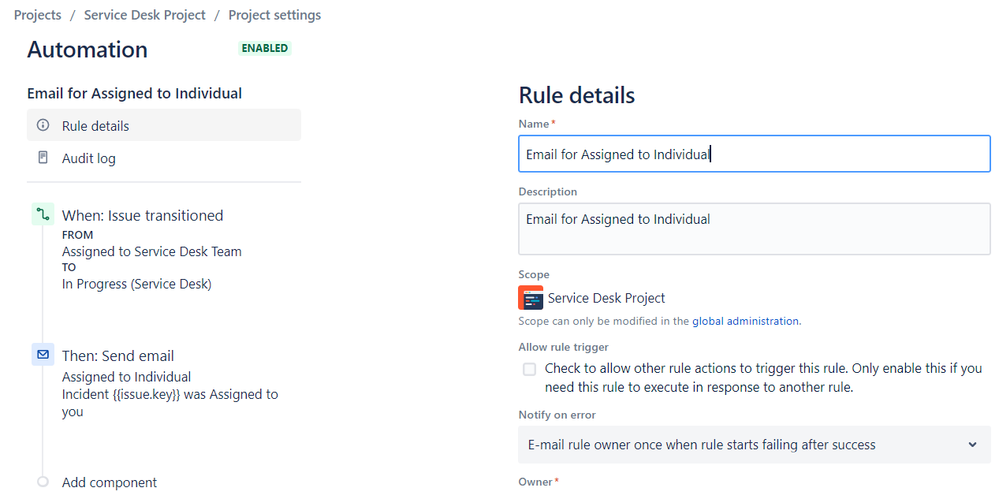Click the ENABLED status badge
Image resolution: width=999 pixels, height=491 pixels.
[265, 48]
